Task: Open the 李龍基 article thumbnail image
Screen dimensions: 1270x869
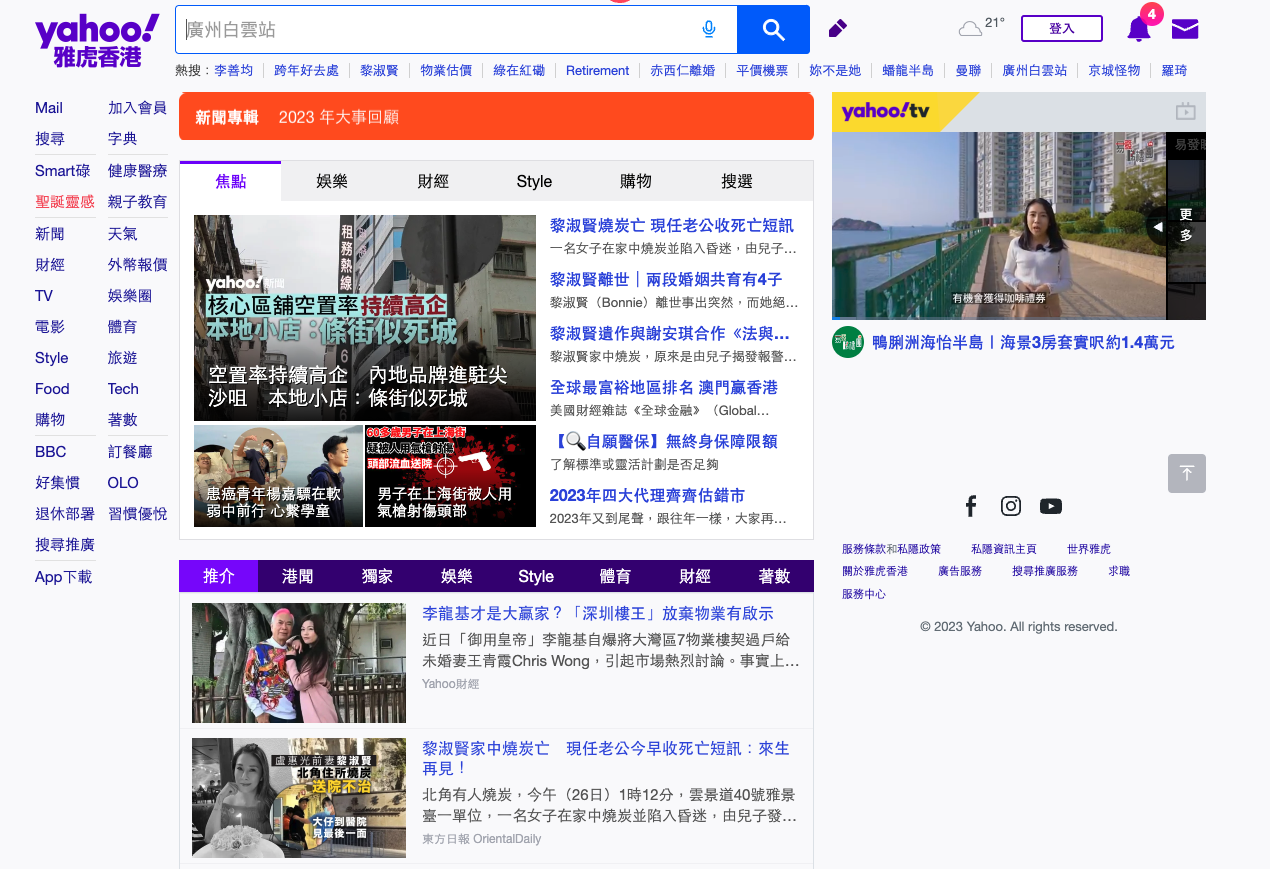Action: click(299, 662)
